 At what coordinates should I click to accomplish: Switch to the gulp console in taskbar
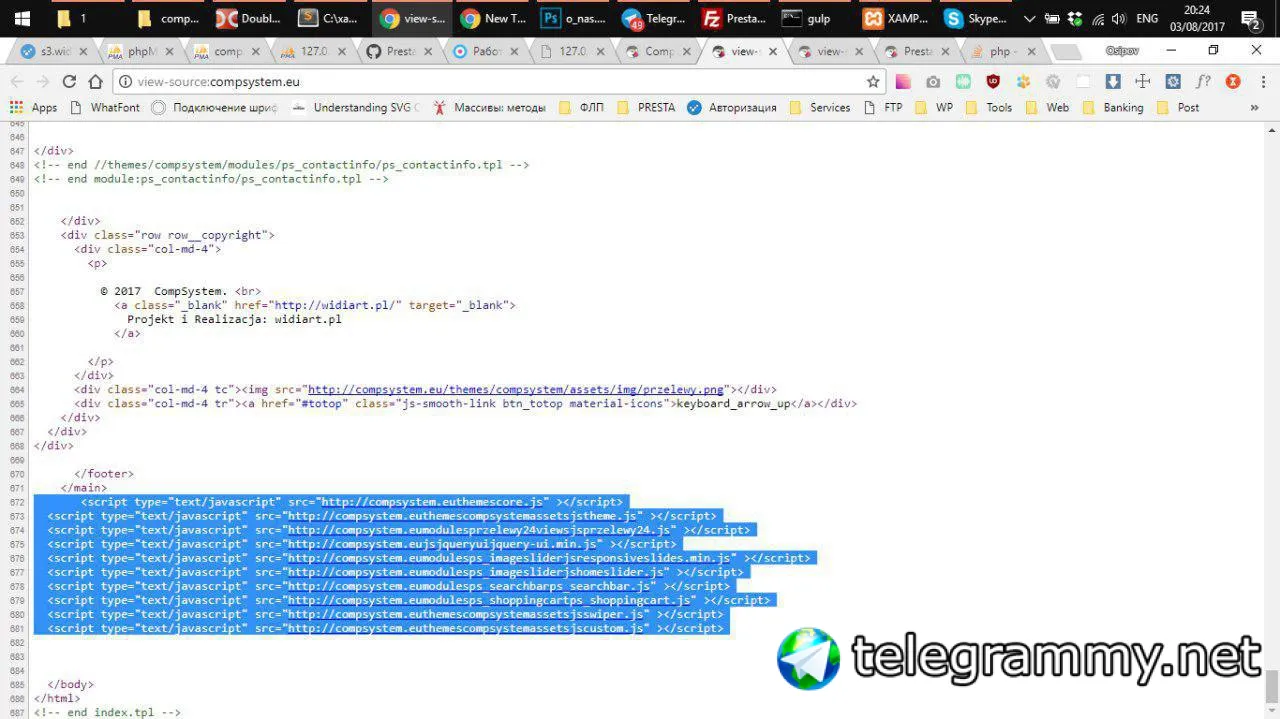pos(815,18)
